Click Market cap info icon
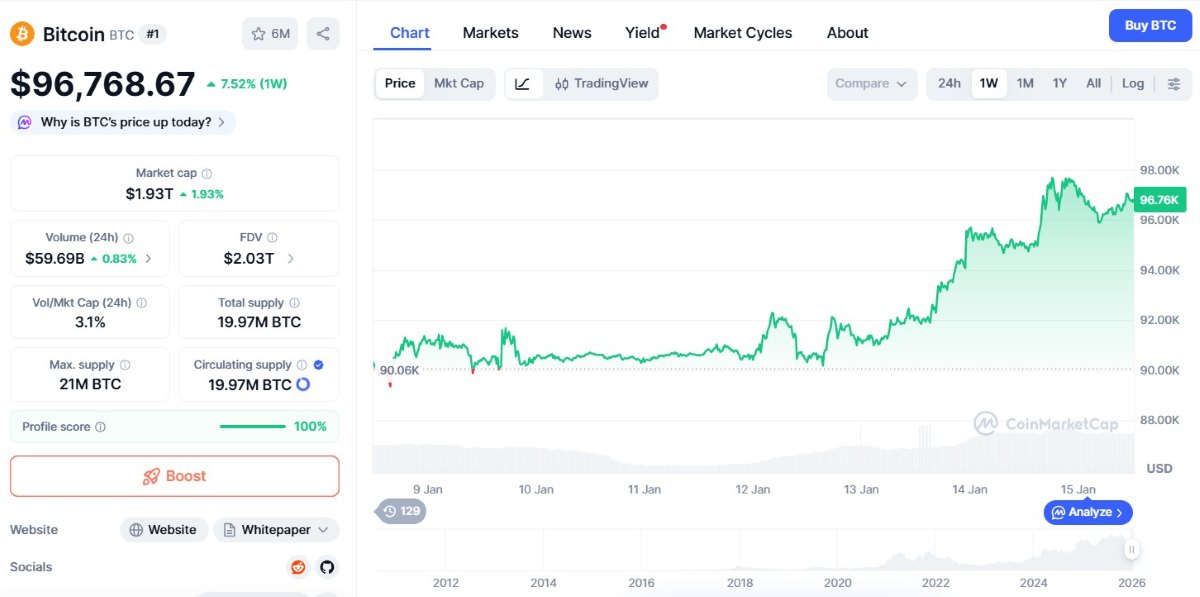The width and height of the screenshot is (1200, 597). click(207, 174)
